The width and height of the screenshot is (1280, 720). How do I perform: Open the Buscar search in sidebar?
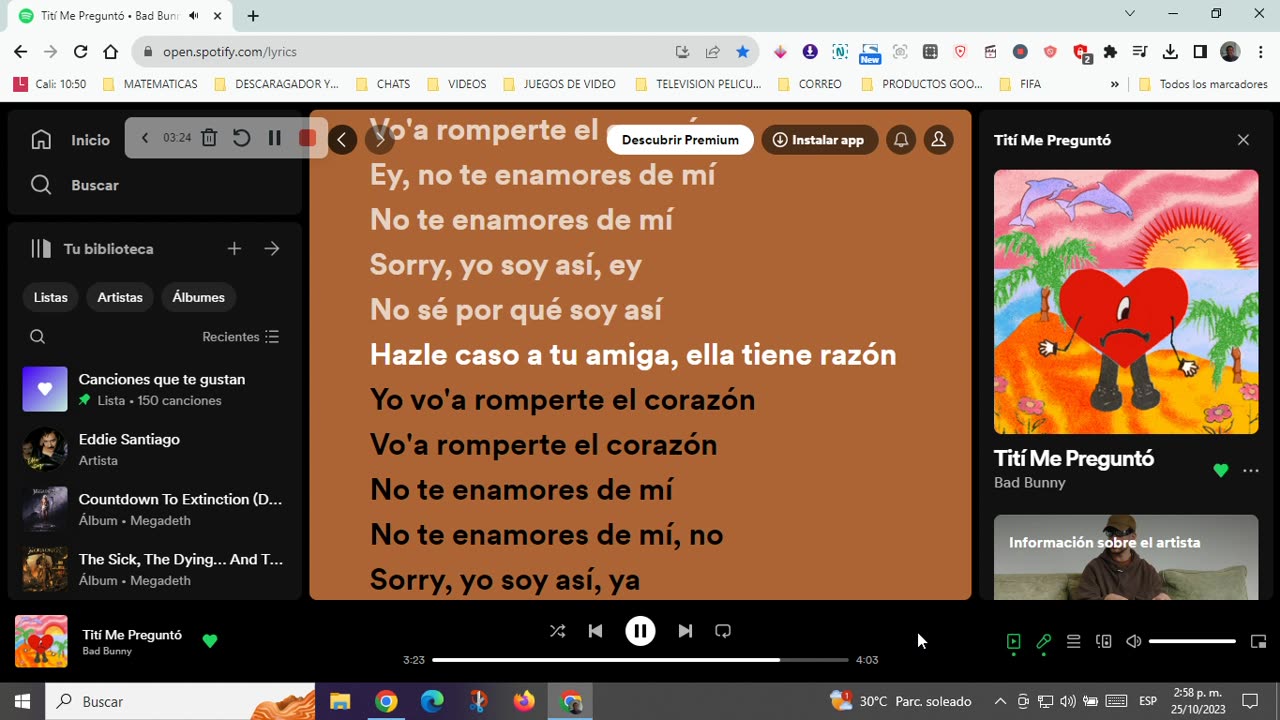coord(75,185)
